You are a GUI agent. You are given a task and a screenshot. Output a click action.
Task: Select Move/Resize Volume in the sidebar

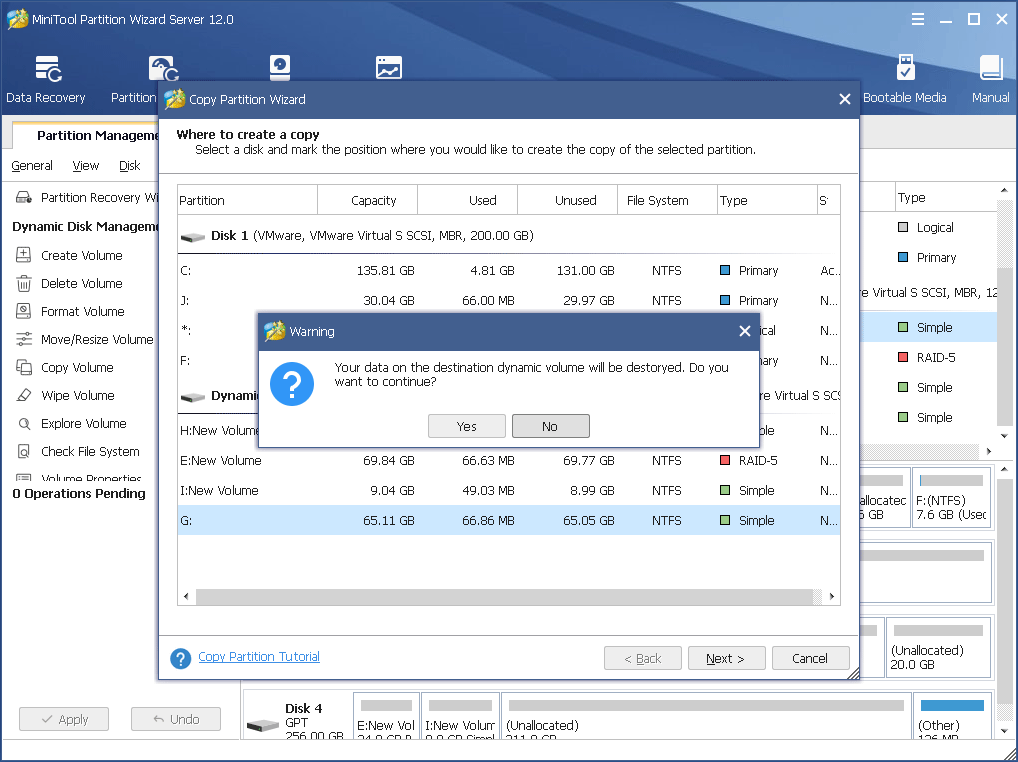coord(84,339)
